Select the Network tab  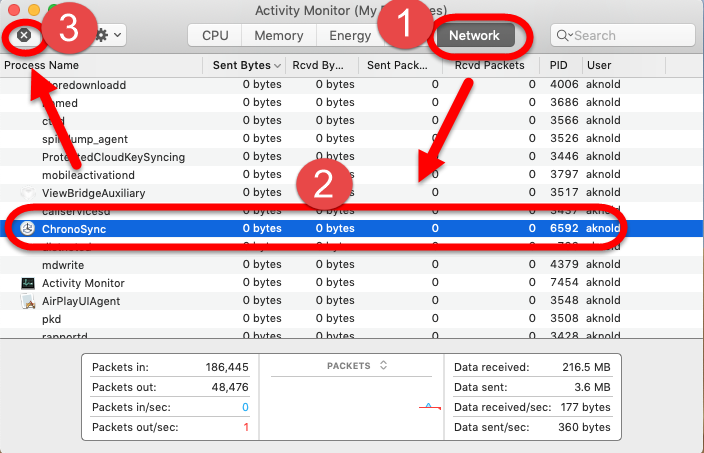pos(474,35)
